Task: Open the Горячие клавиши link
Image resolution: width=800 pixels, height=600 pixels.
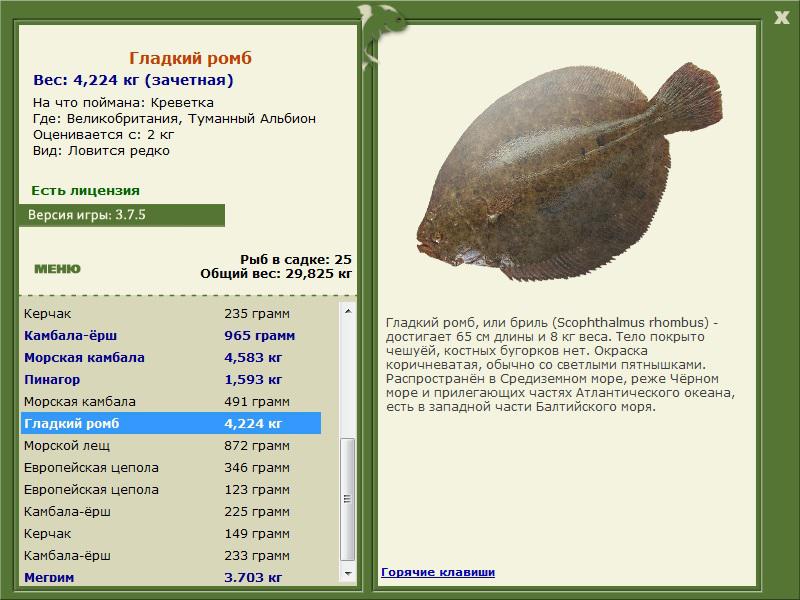Action: pos(438,572)
